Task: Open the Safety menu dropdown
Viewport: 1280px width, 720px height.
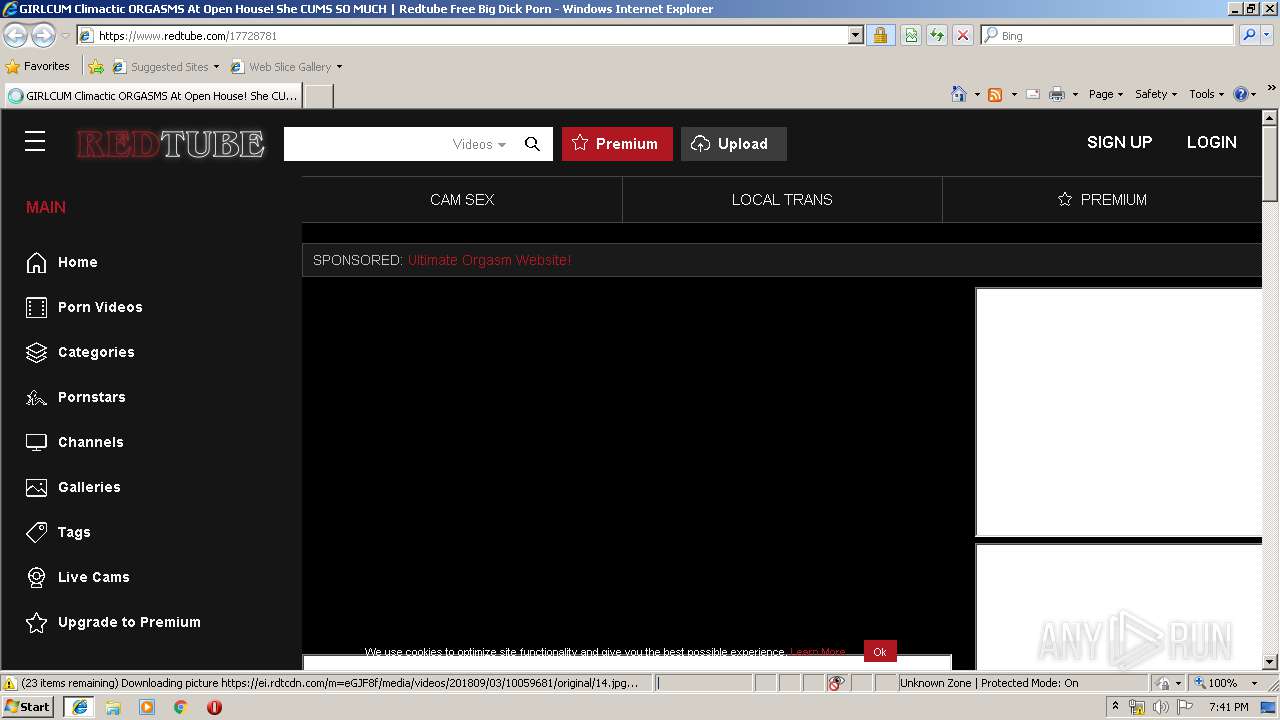Action: tap(1156, 94)
